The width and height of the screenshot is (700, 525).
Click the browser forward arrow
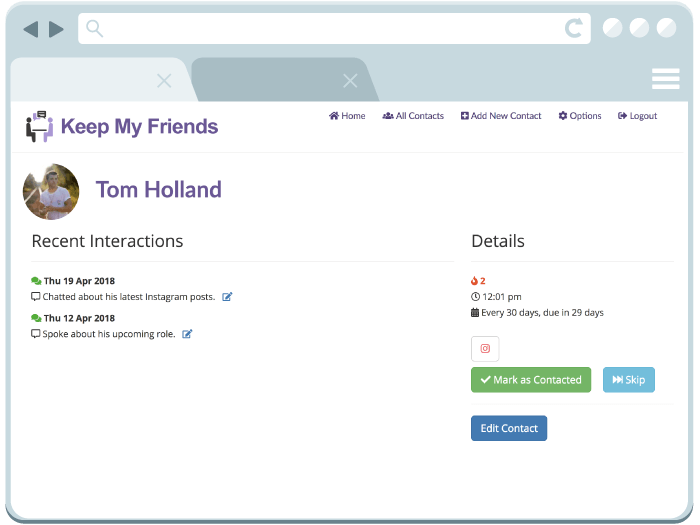coord(56,29)
